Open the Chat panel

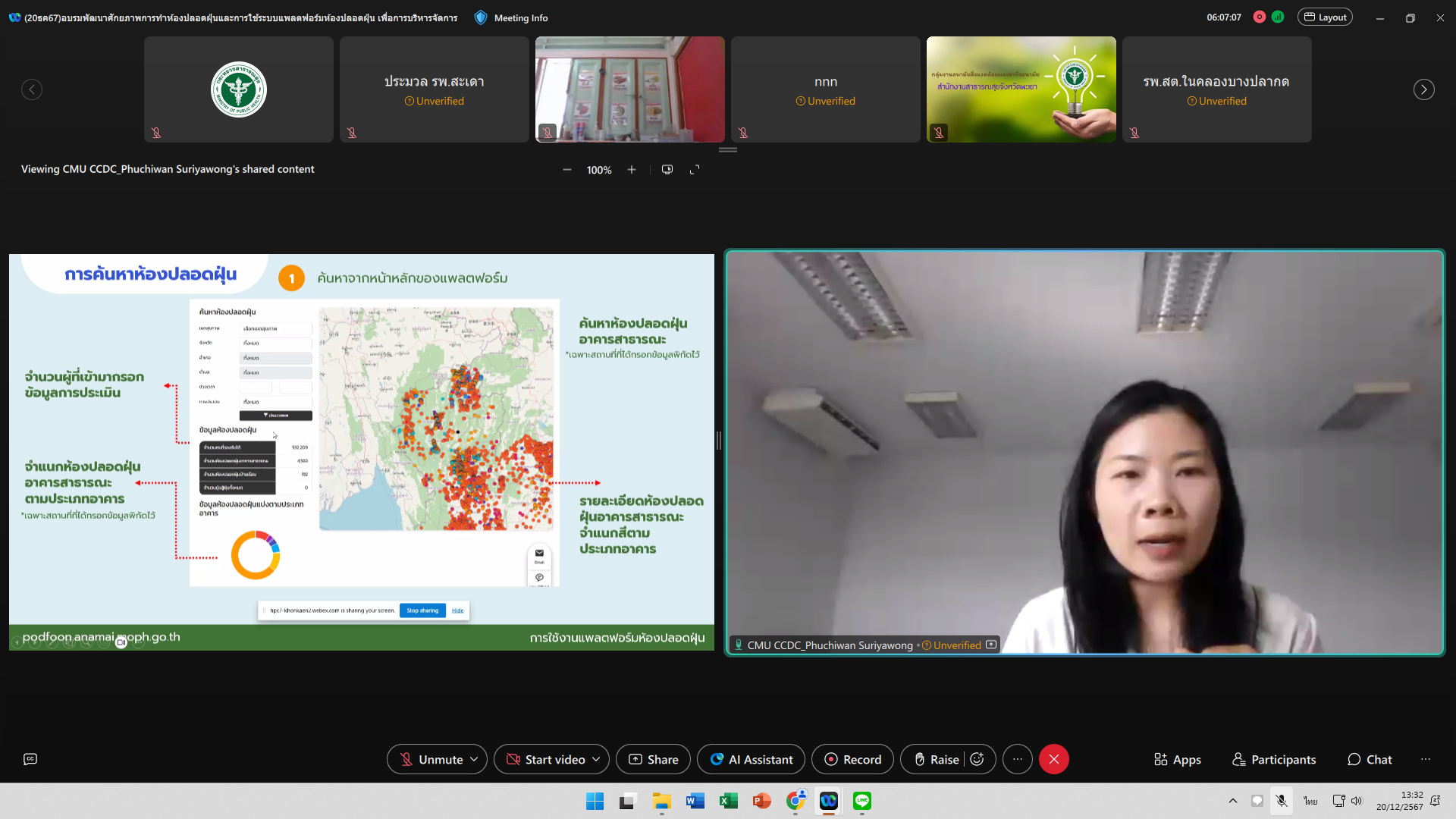(x=1370, y=759)
